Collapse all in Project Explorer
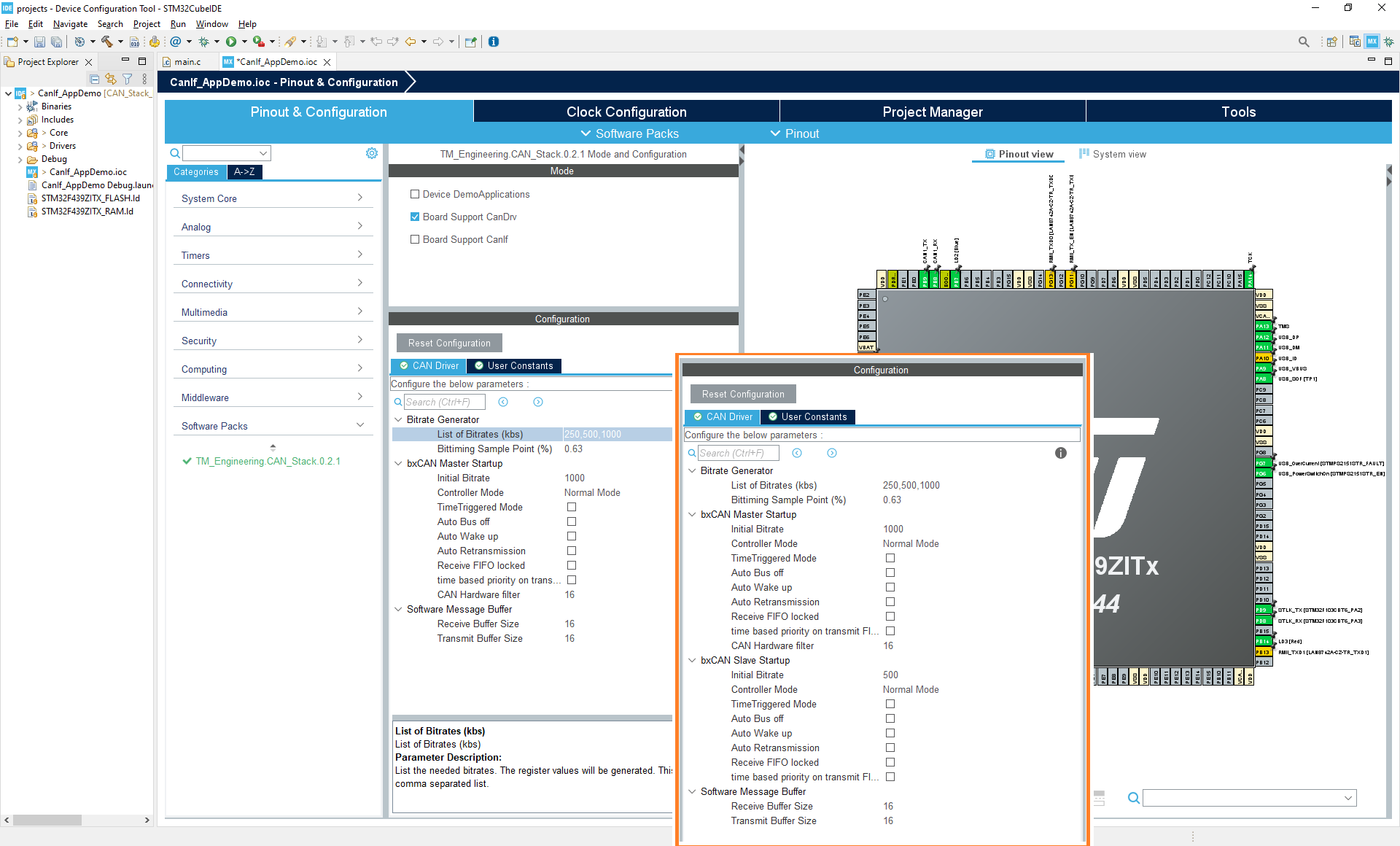 point(94,79)
